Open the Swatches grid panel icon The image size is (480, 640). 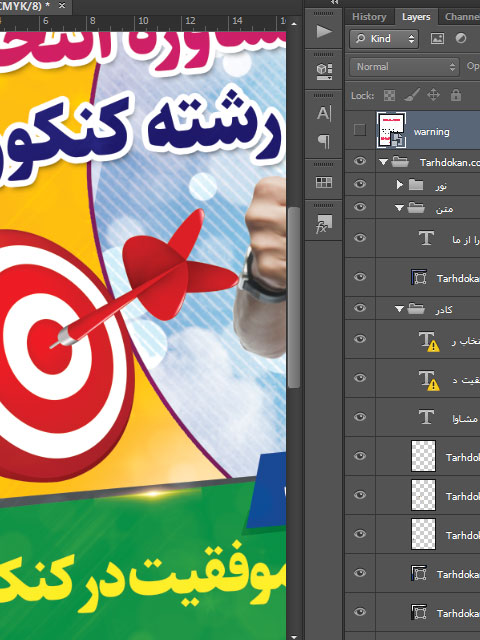[x=324, y=182]
